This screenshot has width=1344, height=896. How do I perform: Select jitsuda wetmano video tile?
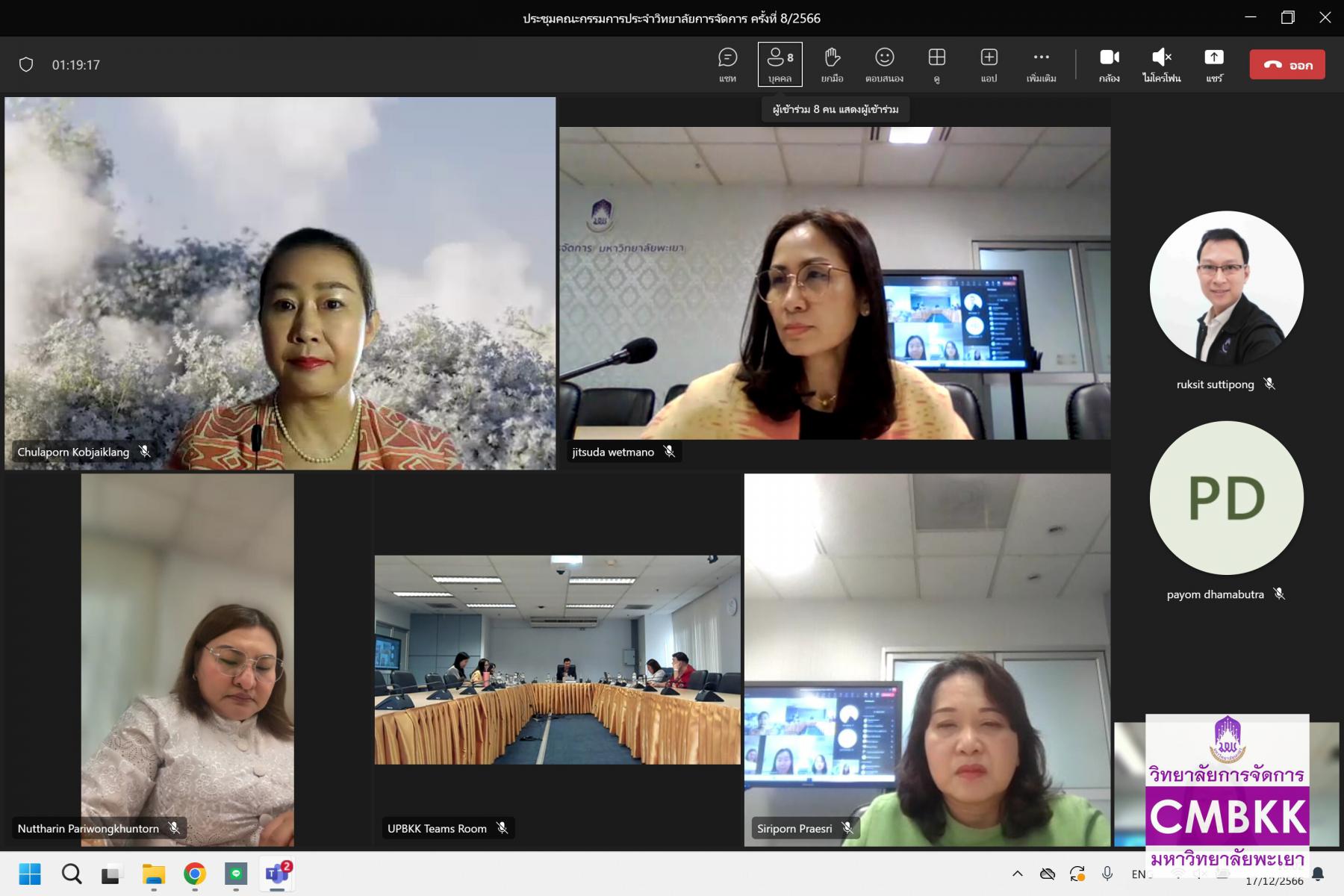click(835, 283)
